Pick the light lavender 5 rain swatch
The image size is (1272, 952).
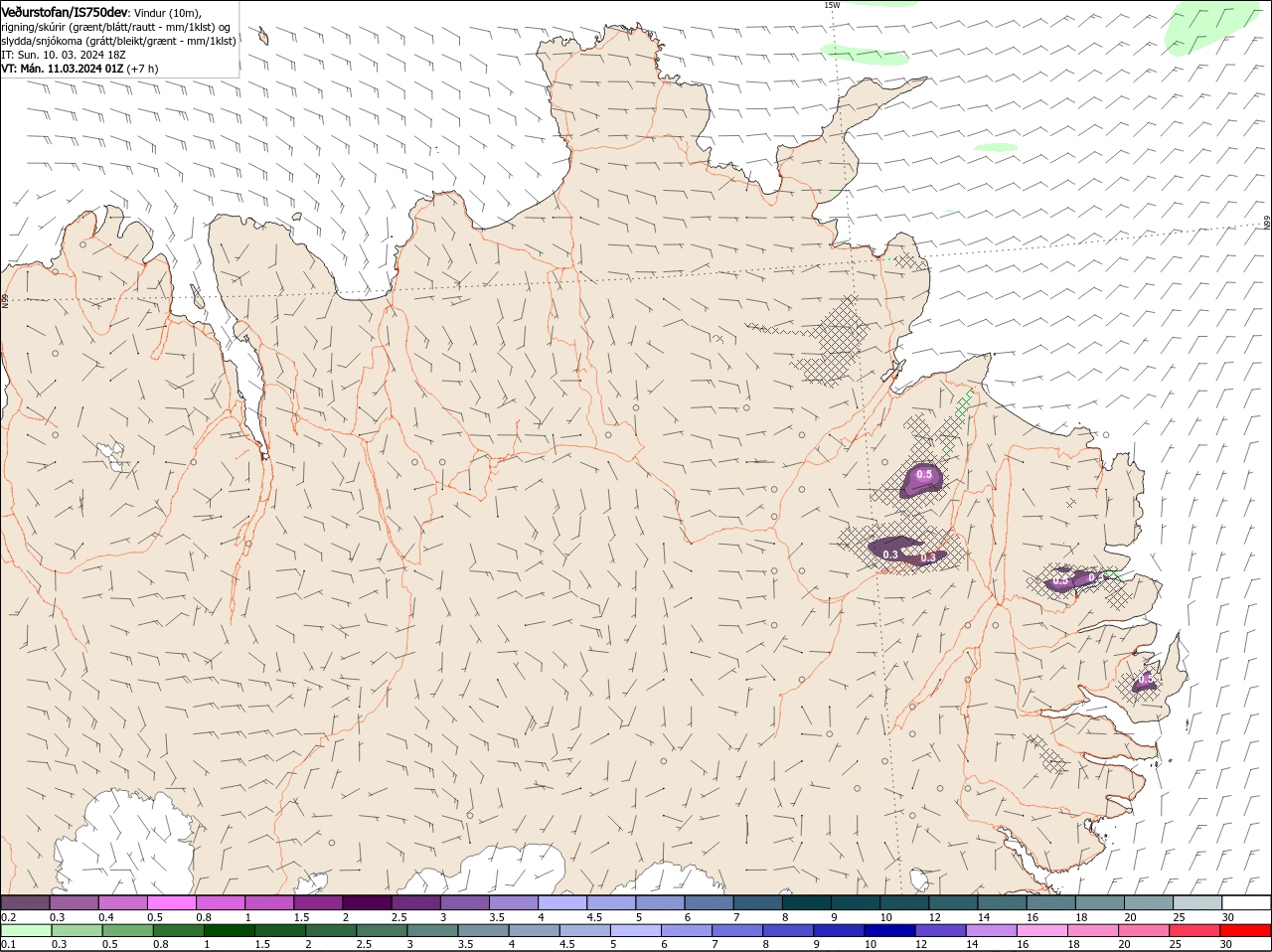click(635, 931)
